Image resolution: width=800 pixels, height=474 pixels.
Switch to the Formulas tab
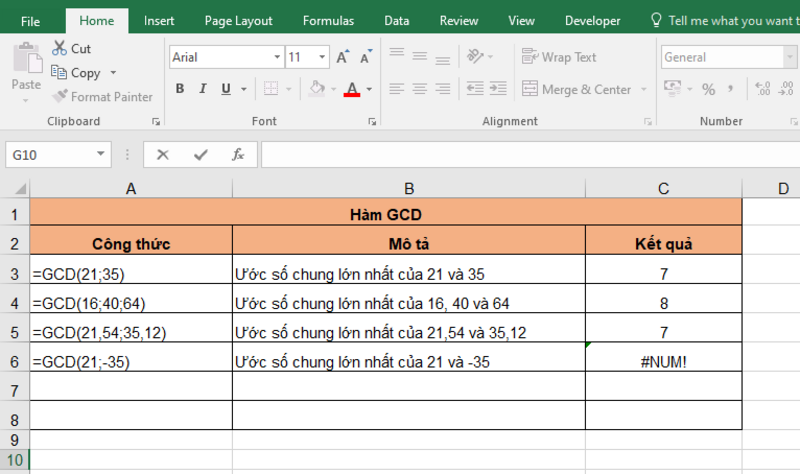(328, 21)
